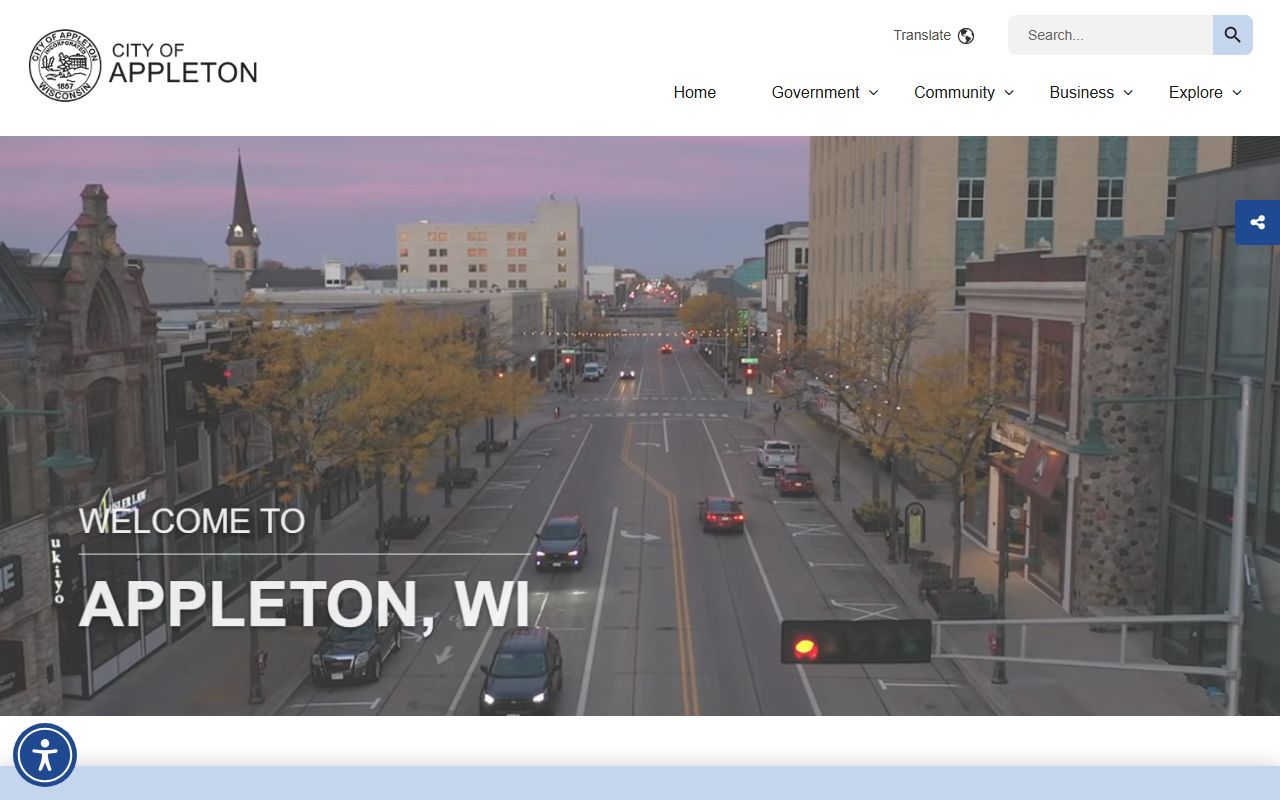Expand the Explore menu chevron

(1237, 92)
